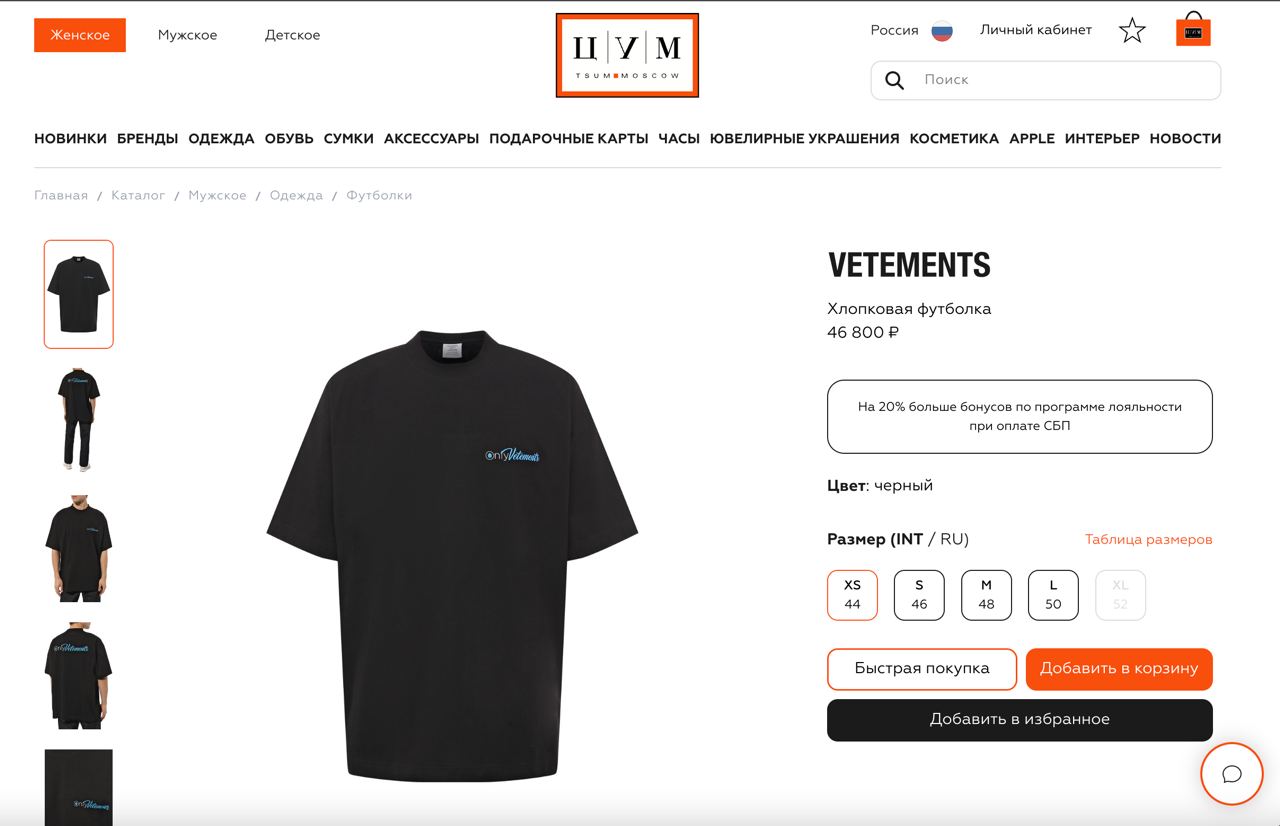Click the Russian flag icon
The image size is (1280, 826).
(942, 31)
